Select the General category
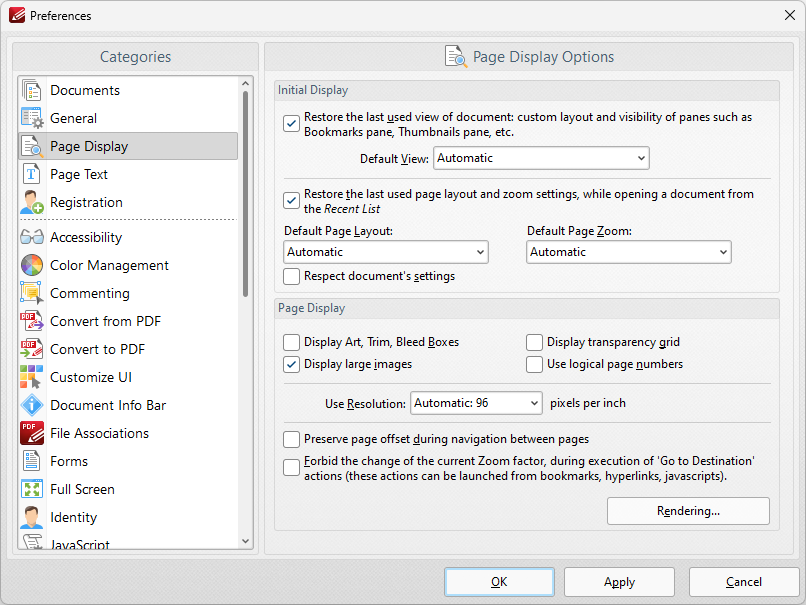The width and height of the screenshot is (806, 605). (x=129, y=118)
